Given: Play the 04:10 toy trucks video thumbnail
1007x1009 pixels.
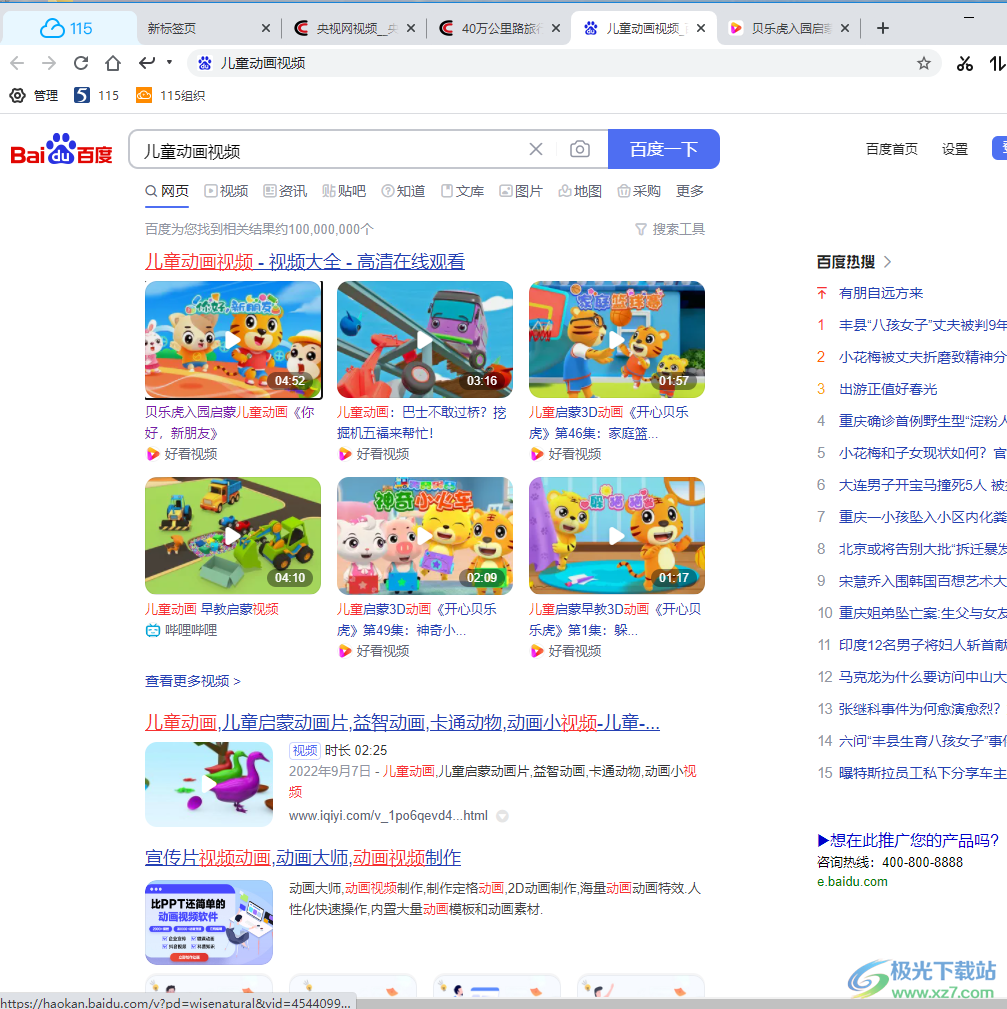Looking at the screenshot, I should pos(233,535).
